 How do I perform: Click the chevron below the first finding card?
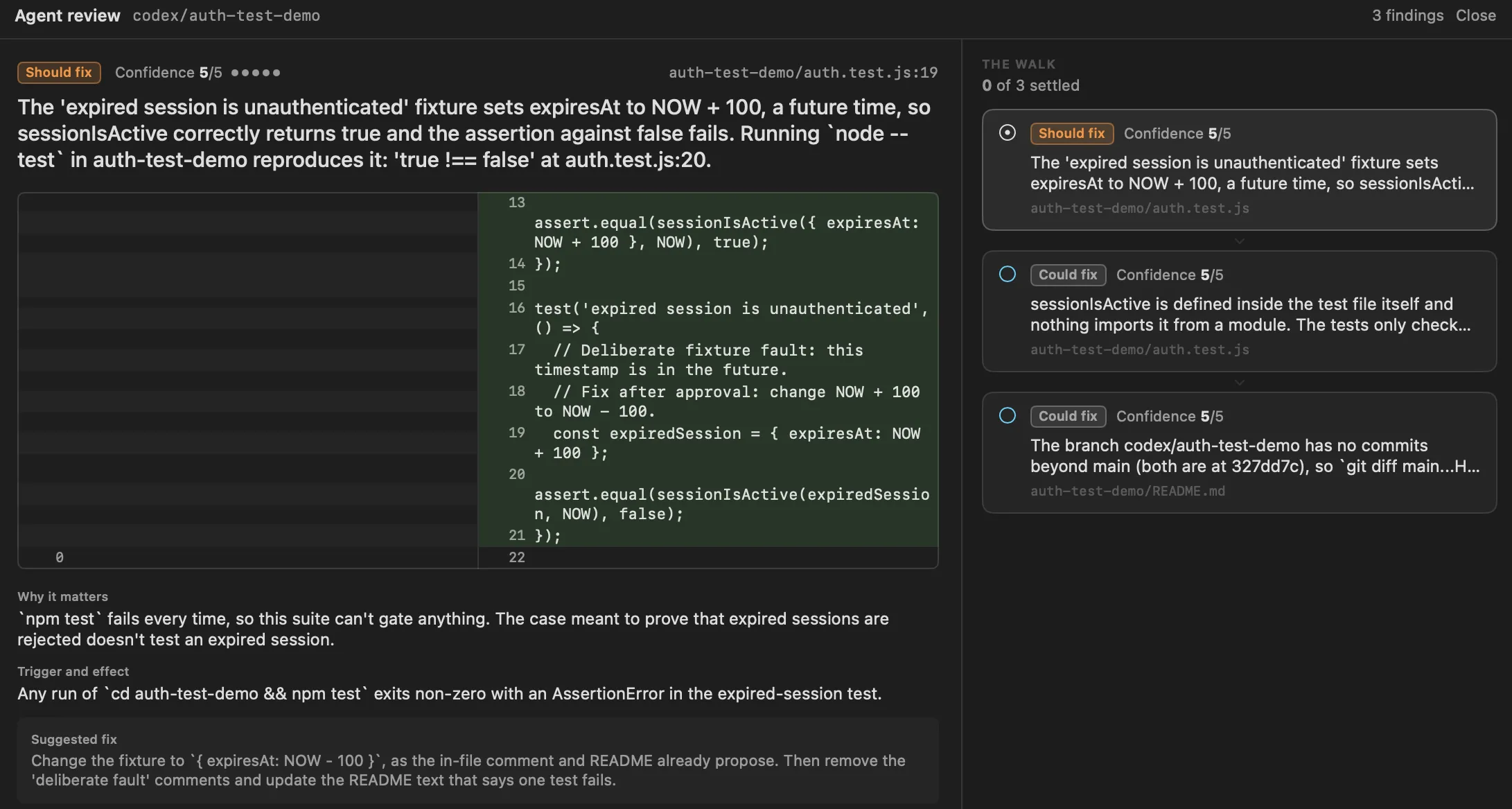click(x=1239, y=241)
